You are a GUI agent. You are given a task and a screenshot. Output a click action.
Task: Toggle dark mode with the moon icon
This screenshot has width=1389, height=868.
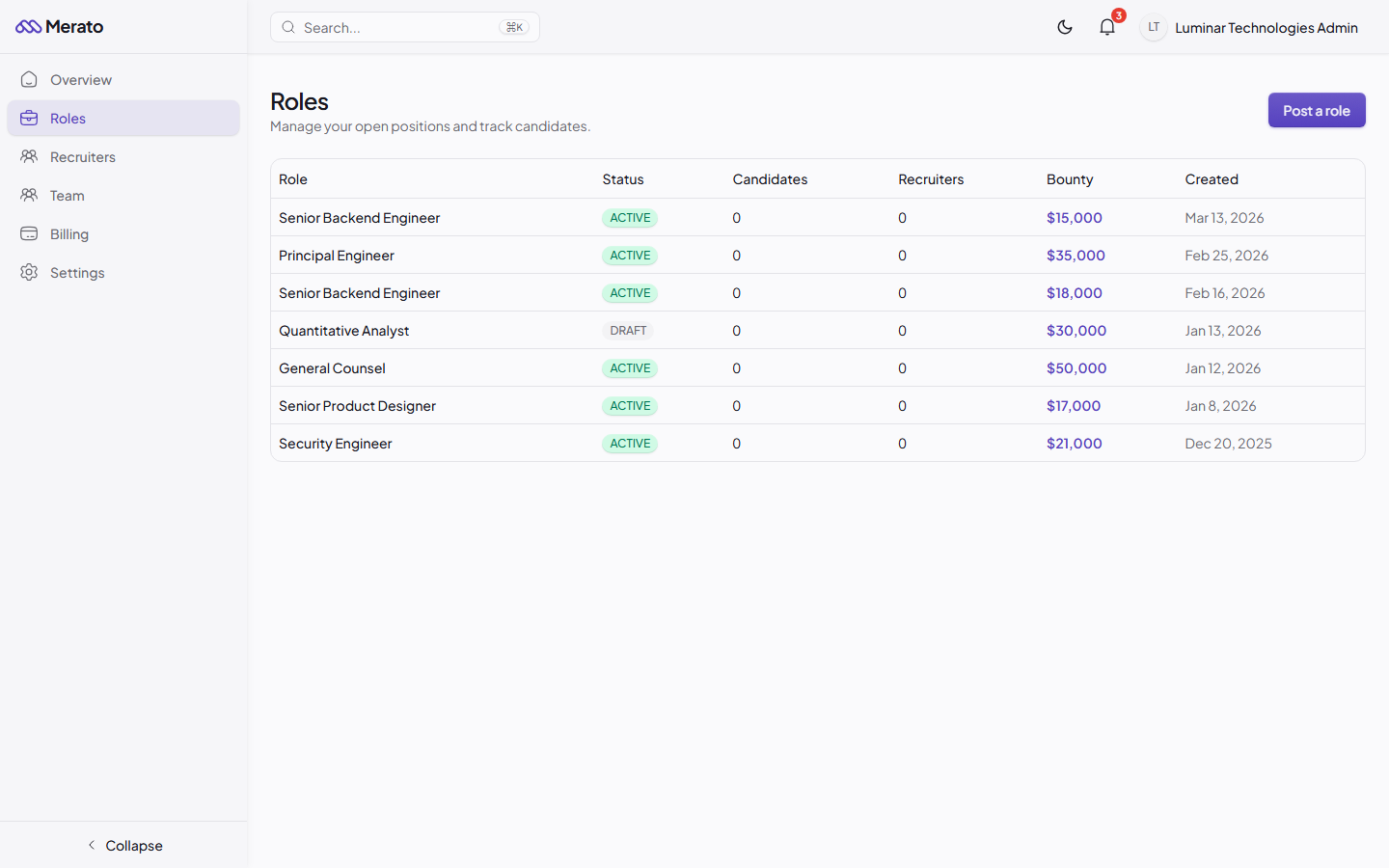coord(1065,27)
